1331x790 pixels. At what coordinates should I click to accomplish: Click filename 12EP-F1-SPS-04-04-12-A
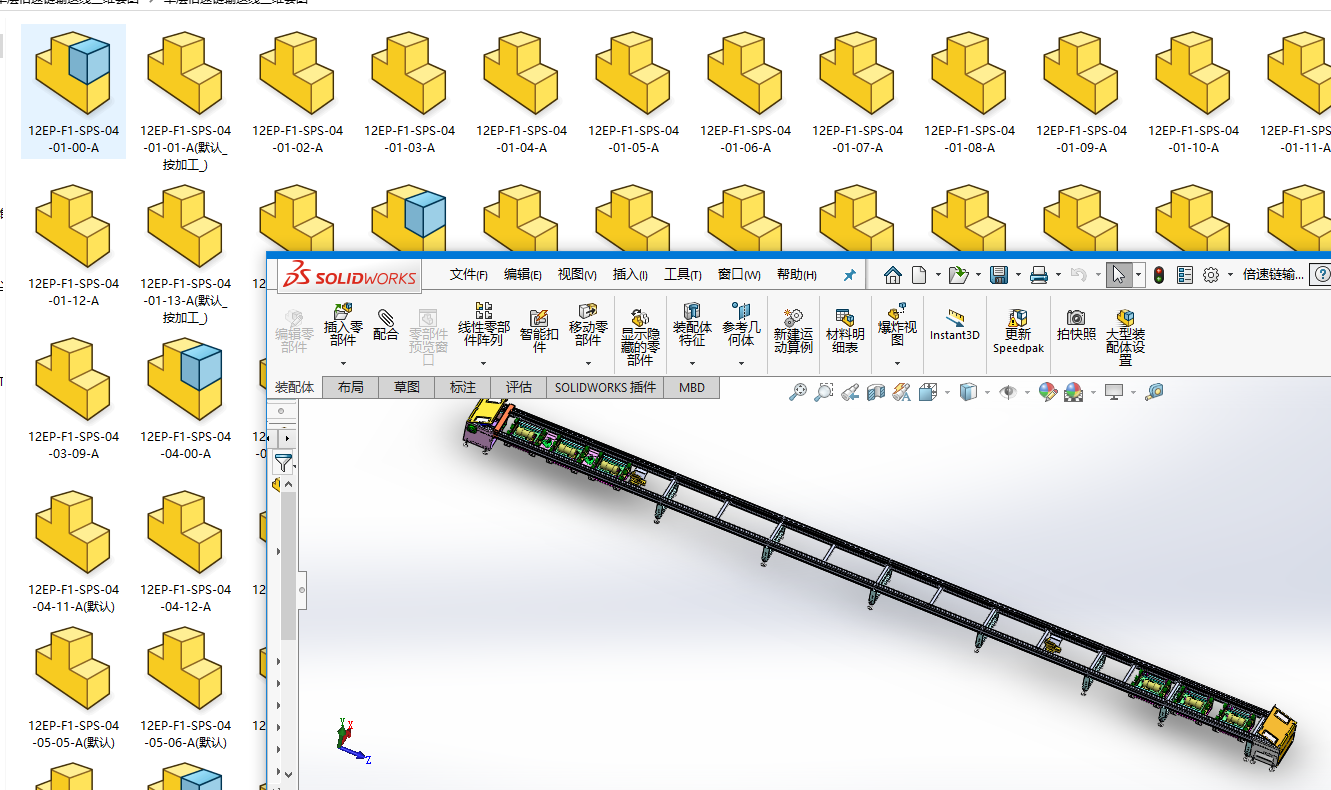pyautogui.click(x=185, y=598)
